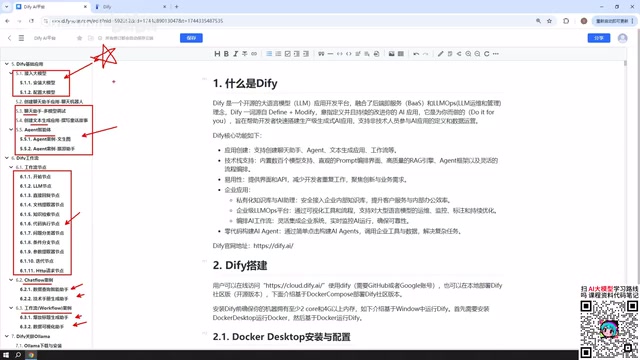Star this document as favorite

tap(79, 38)
